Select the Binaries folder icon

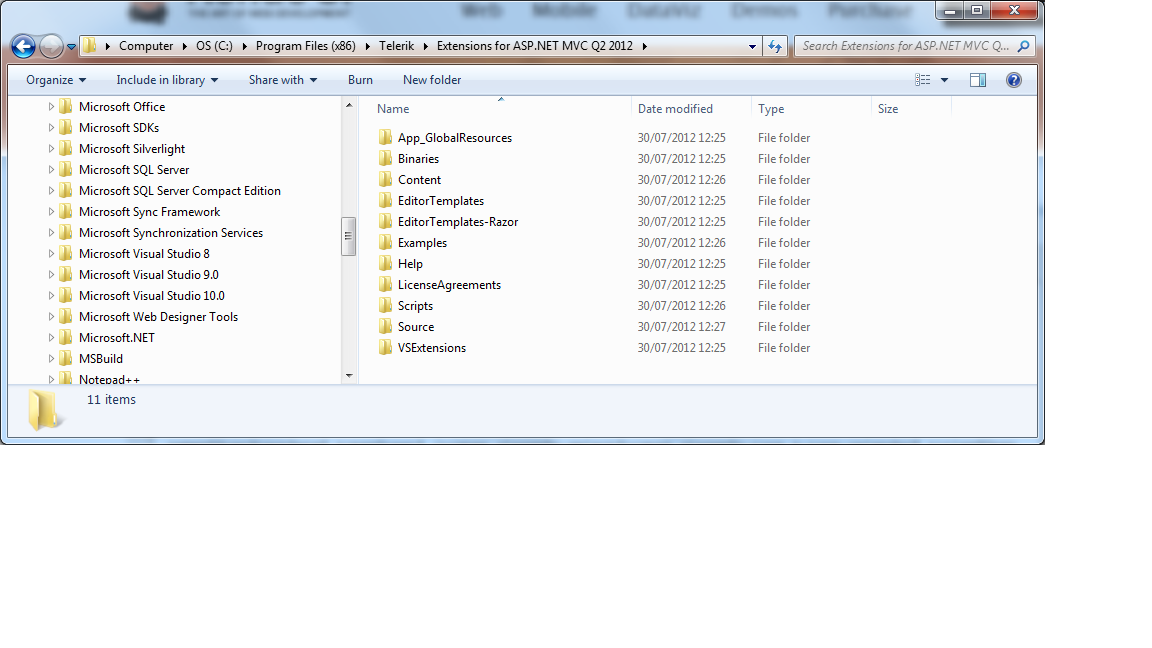point(386,159)
